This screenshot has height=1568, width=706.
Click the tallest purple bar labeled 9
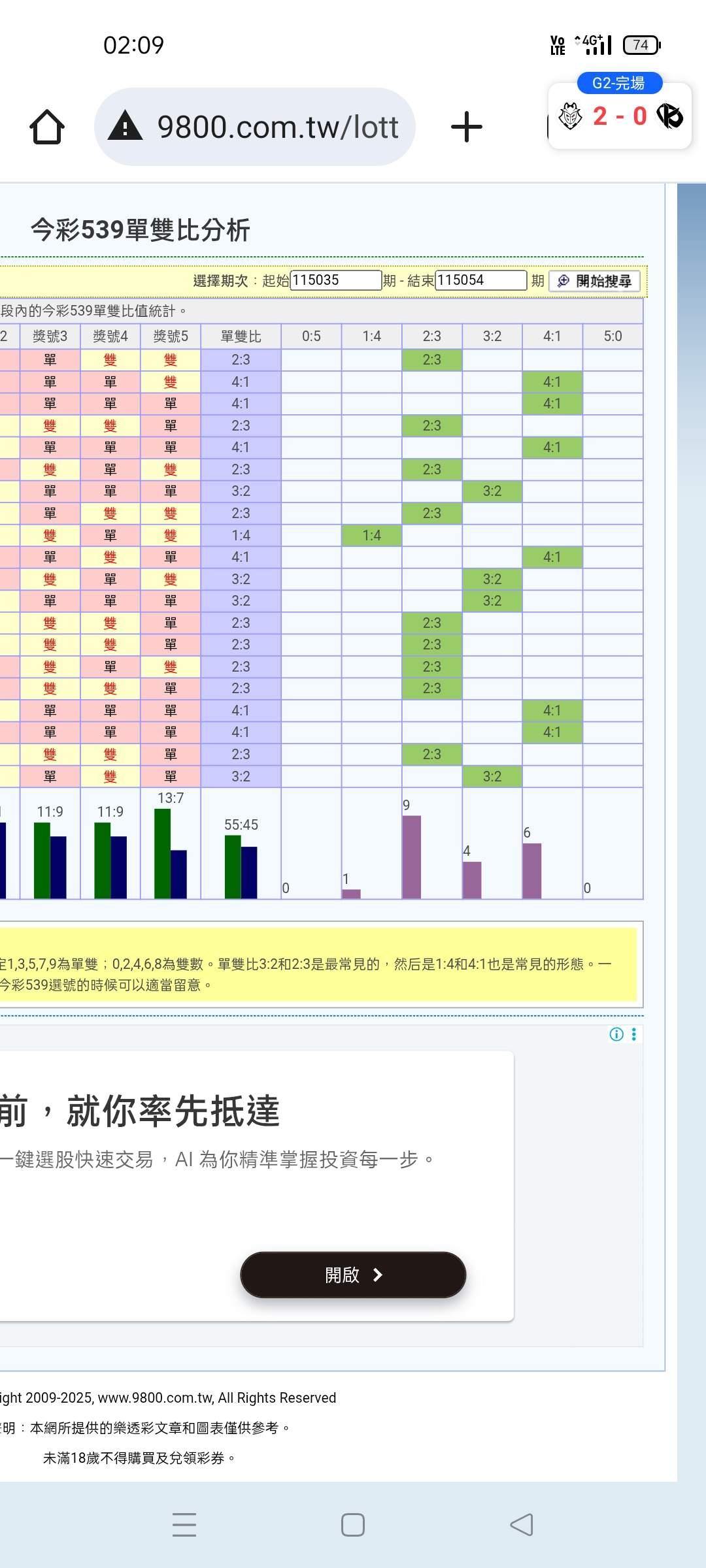pyautogui.click(x=411, y=856)
